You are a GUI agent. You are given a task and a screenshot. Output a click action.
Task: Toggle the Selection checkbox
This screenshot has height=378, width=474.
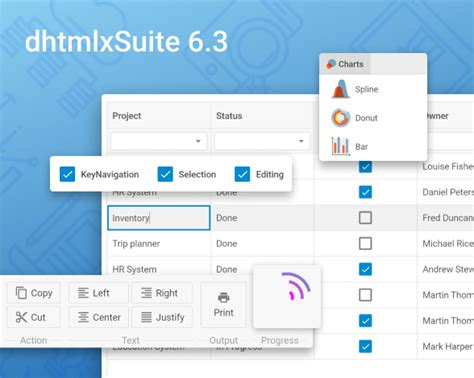(165, 174)
